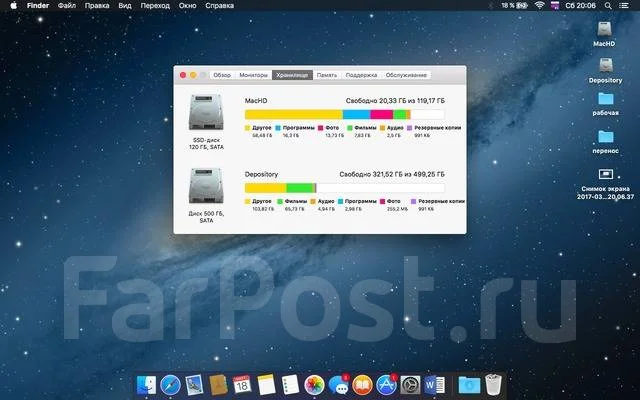Click the Диск 500 ГБ drive icon
Screen dimensions: 640x400
pyautogui.click(x=206, y=186)
